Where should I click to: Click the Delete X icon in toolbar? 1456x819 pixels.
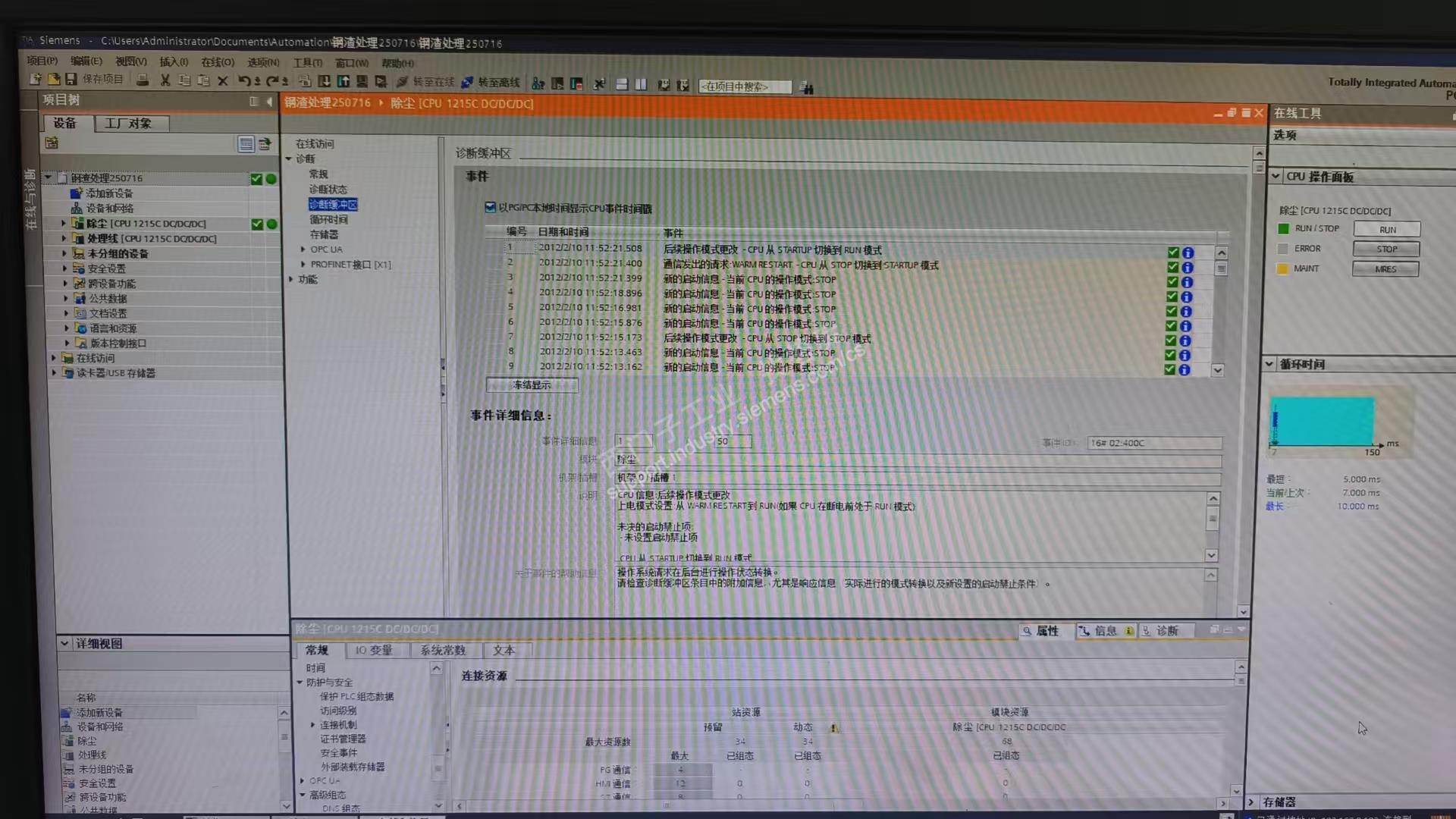223,80
